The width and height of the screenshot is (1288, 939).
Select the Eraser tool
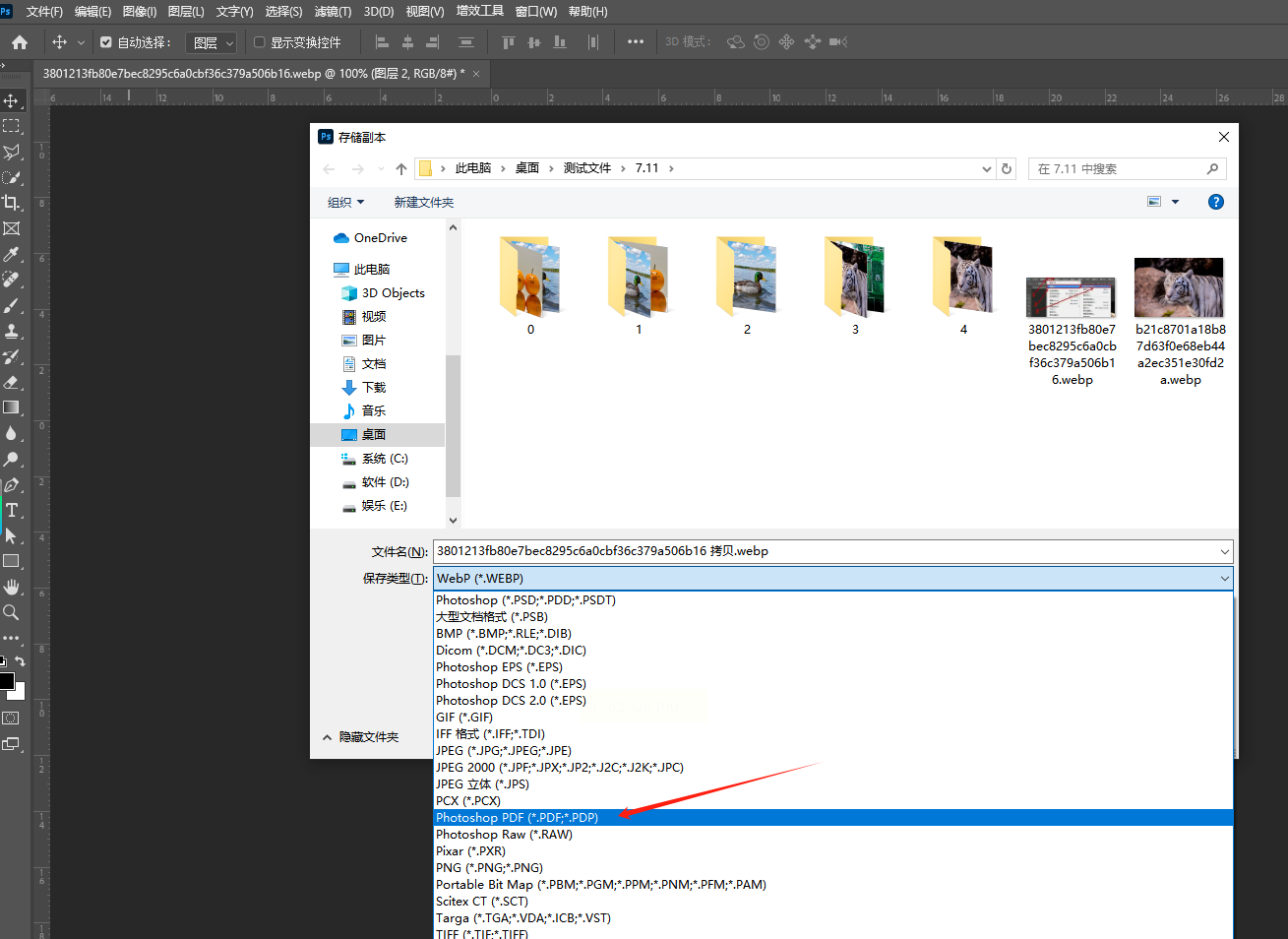pos(11,382)
